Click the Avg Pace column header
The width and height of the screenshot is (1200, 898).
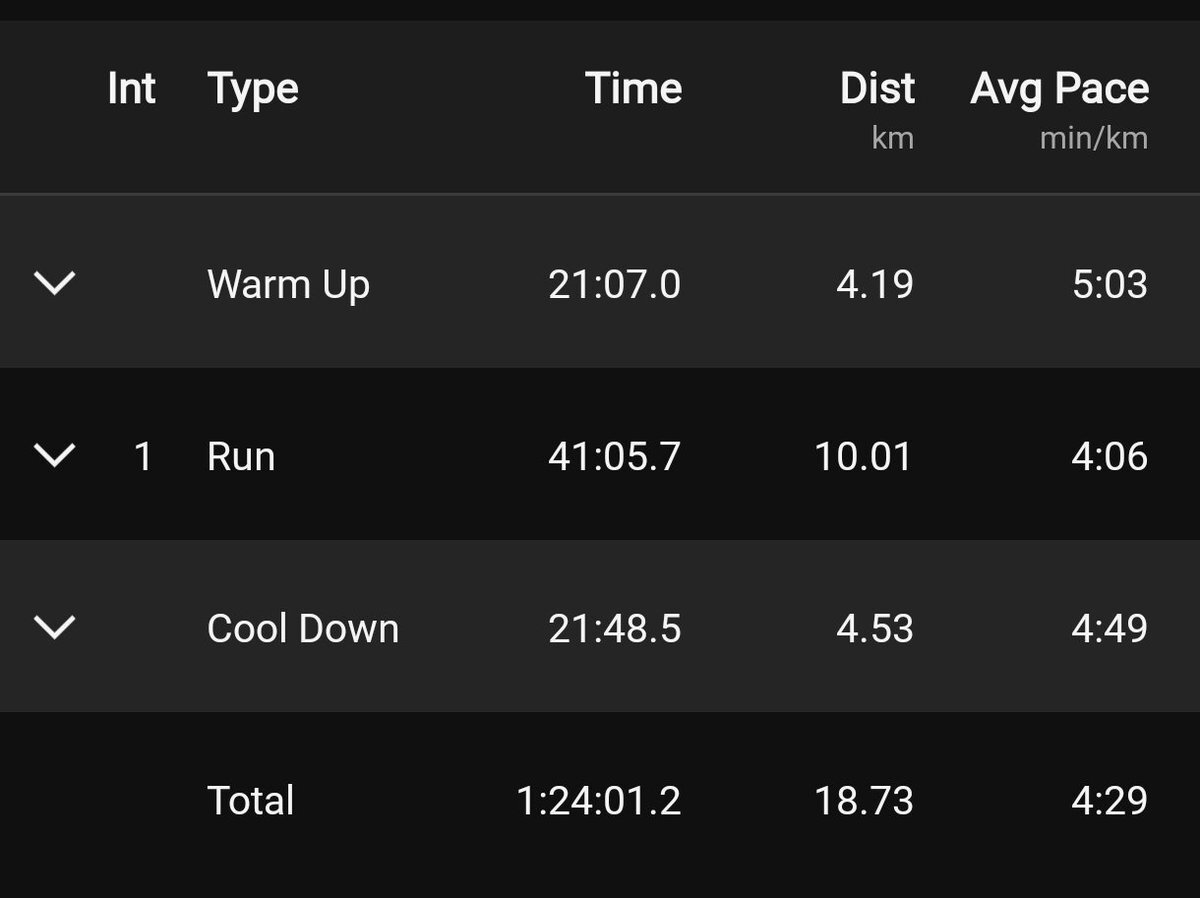[1059, 89]
